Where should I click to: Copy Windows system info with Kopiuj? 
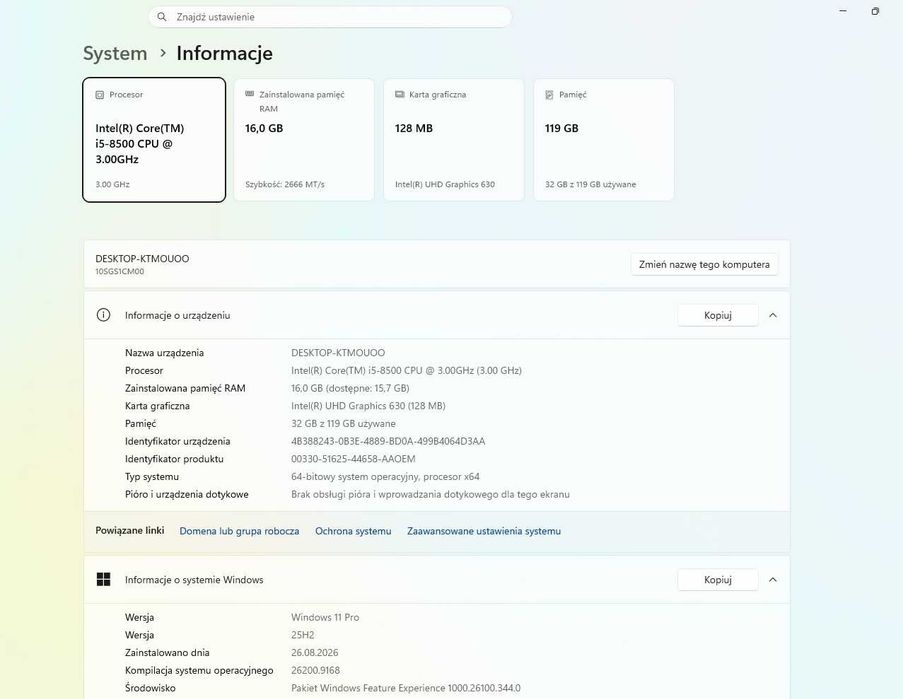click(718, 579)
